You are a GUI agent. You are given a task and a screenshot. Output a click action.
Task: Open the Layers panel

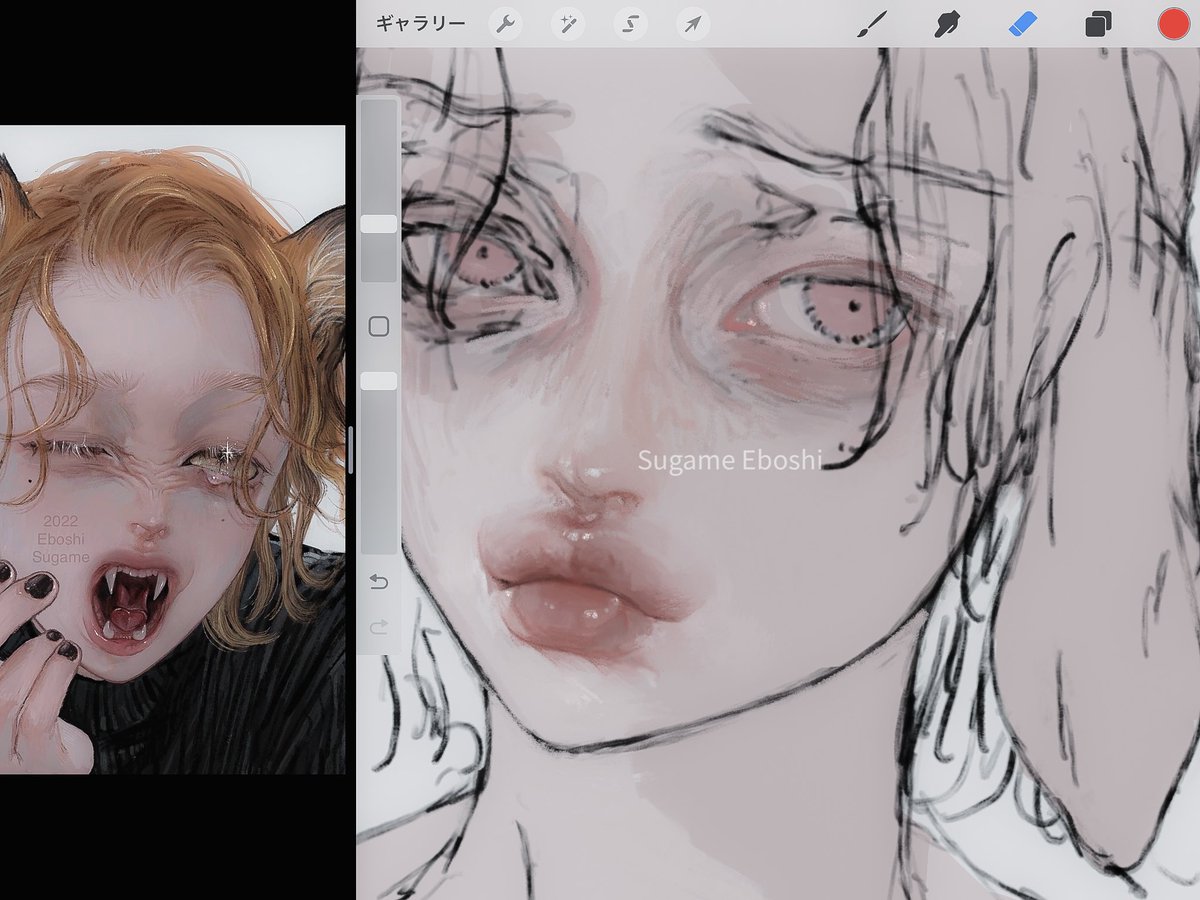coord(1098,24)
